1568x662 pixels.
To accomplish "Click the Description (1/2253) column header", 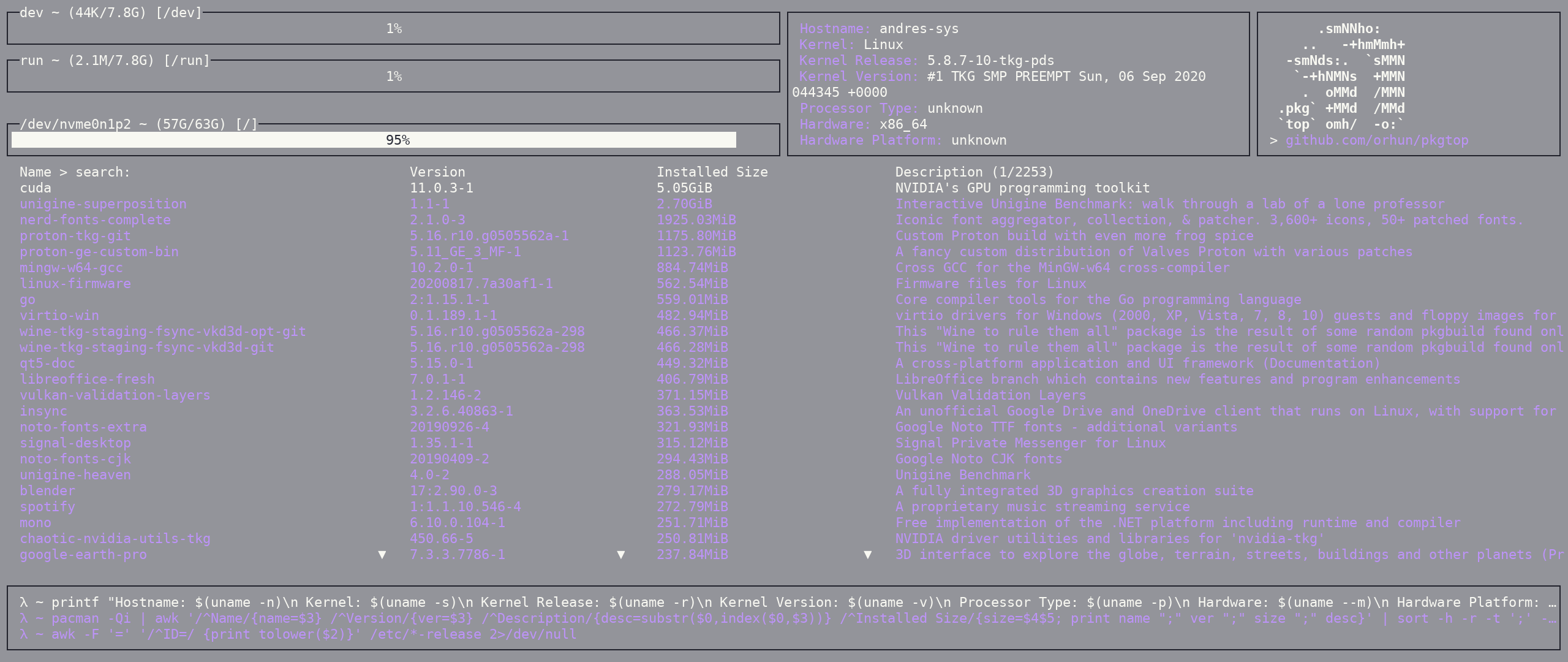I will [974, 172].
